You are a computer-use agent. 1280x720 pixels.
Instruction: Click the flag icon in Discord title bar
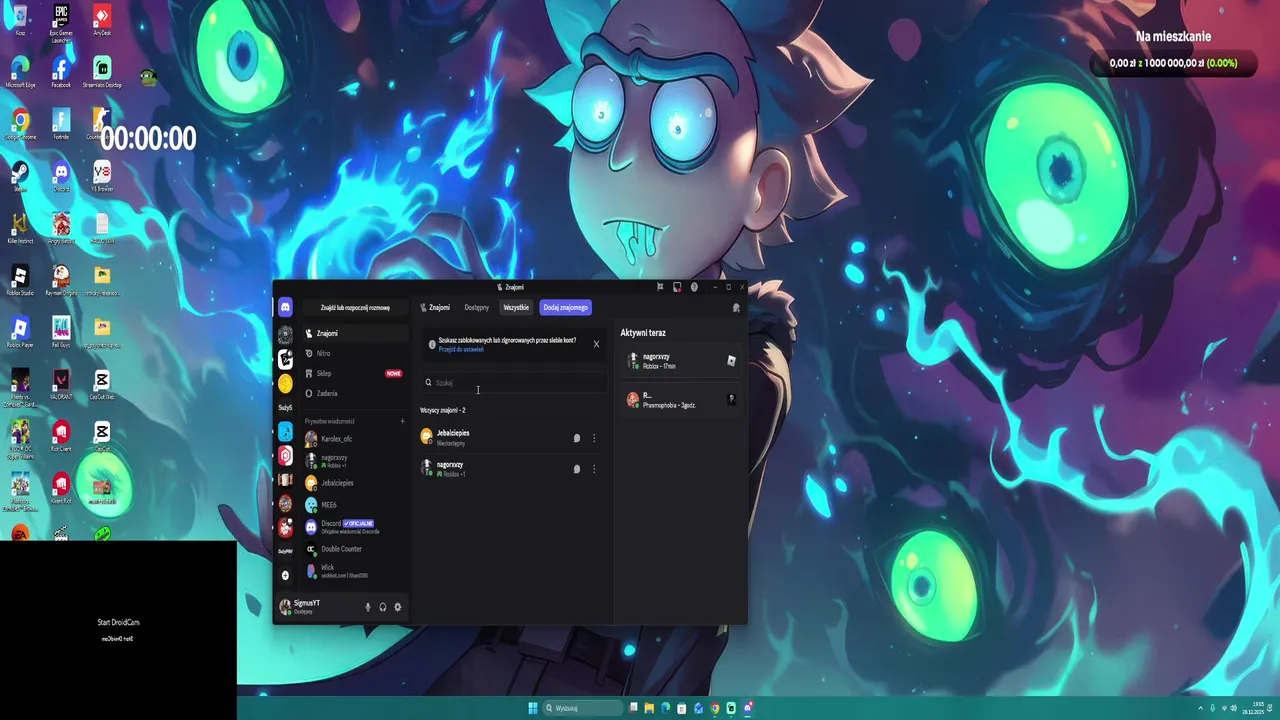tap(660, 287)
